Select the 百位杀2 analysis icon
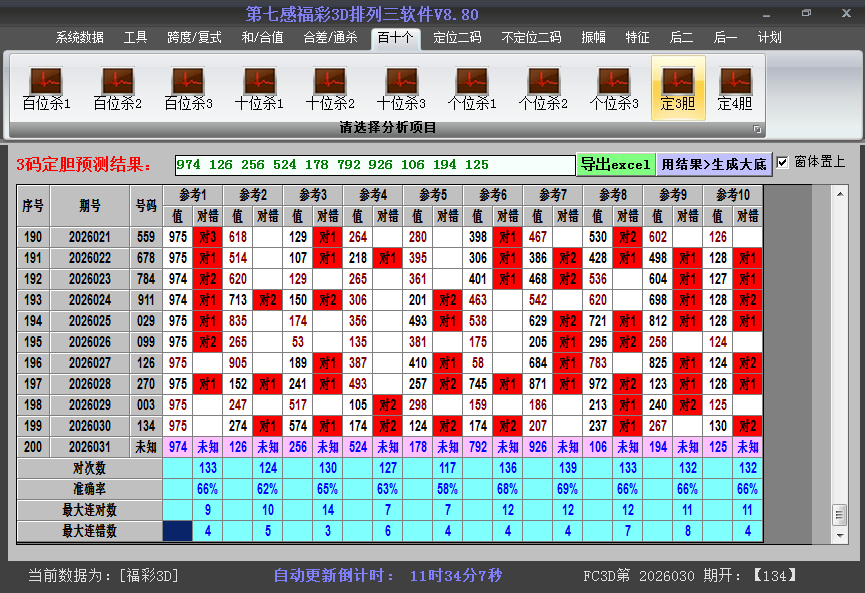 click(x=117, y=88)
